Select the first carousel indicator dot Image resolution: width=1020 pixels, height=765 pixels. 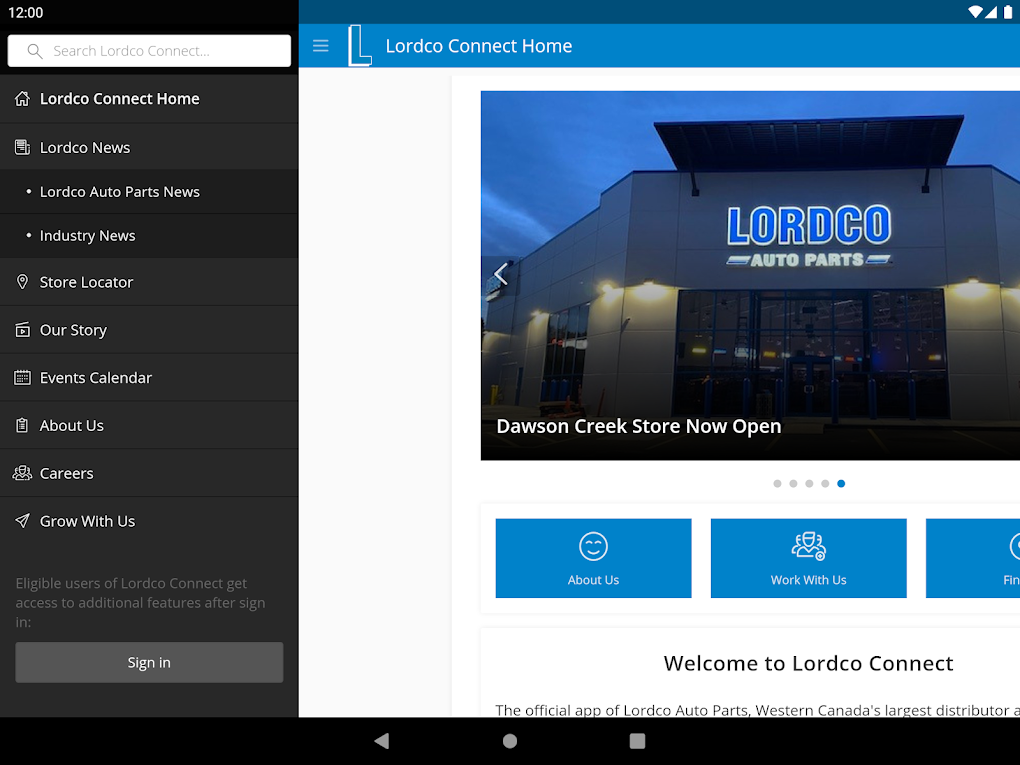[777, 483]
